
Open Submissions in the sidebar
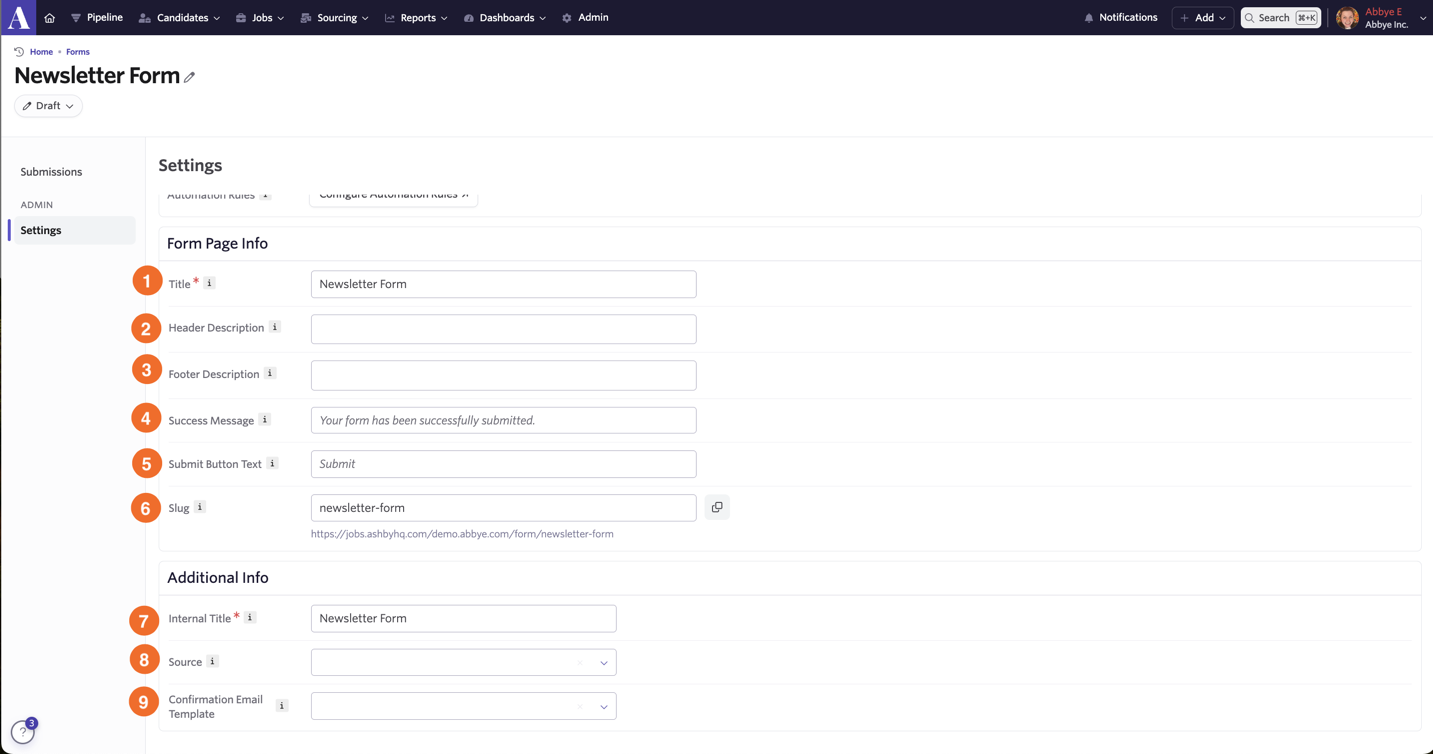(51, 172)
